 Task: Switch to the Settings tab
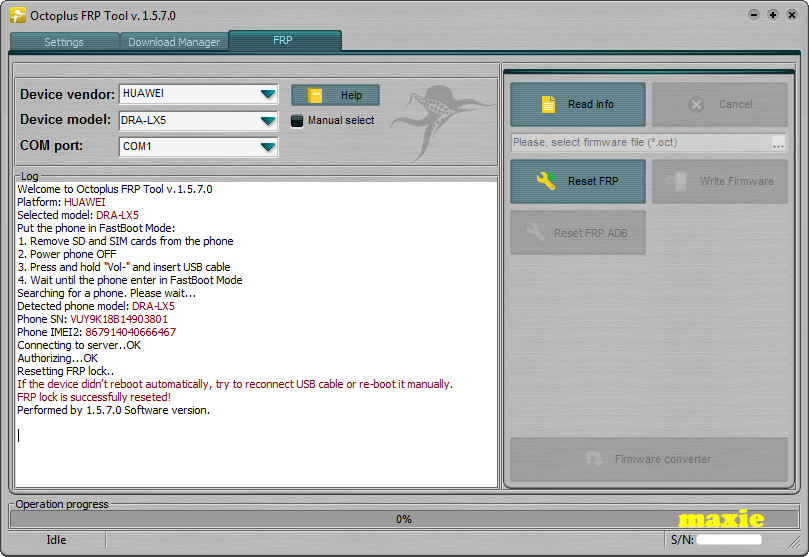coord(64,42)
